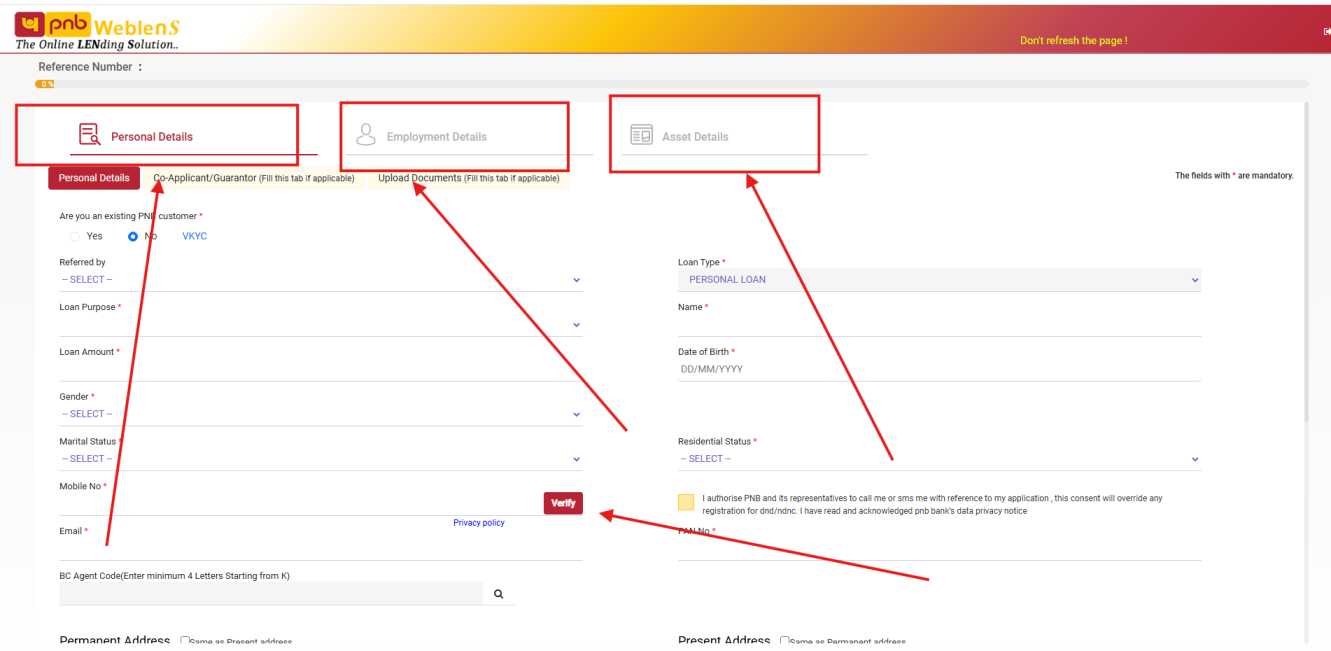The height and width of the screenshot is (651, 1331).
Task: Expand the Marital Status dropdown
Action: (x=320, y=459)
